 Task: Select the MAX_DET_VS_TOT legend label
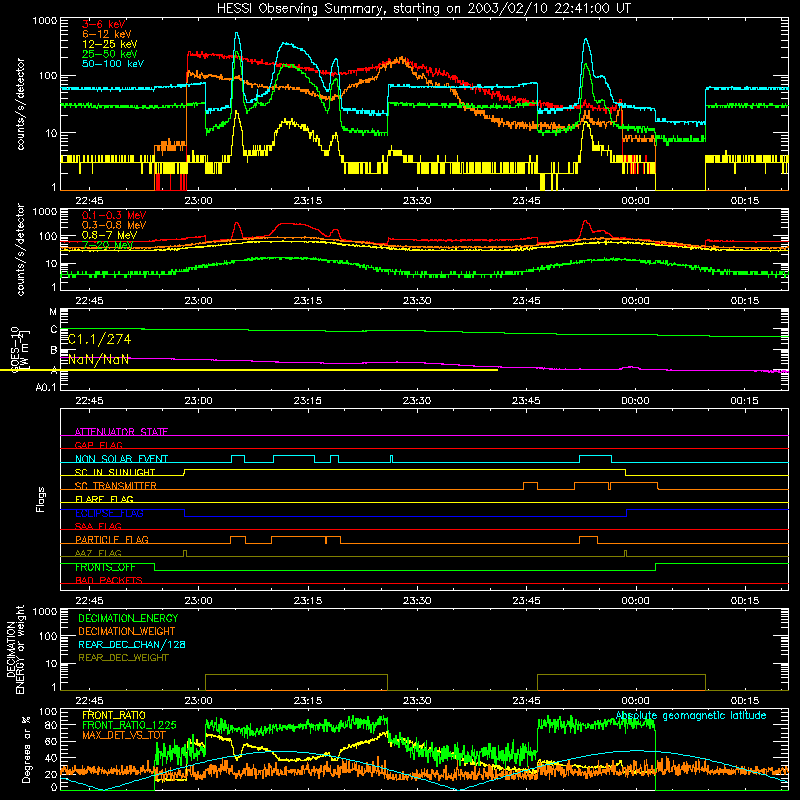[124, 735]
